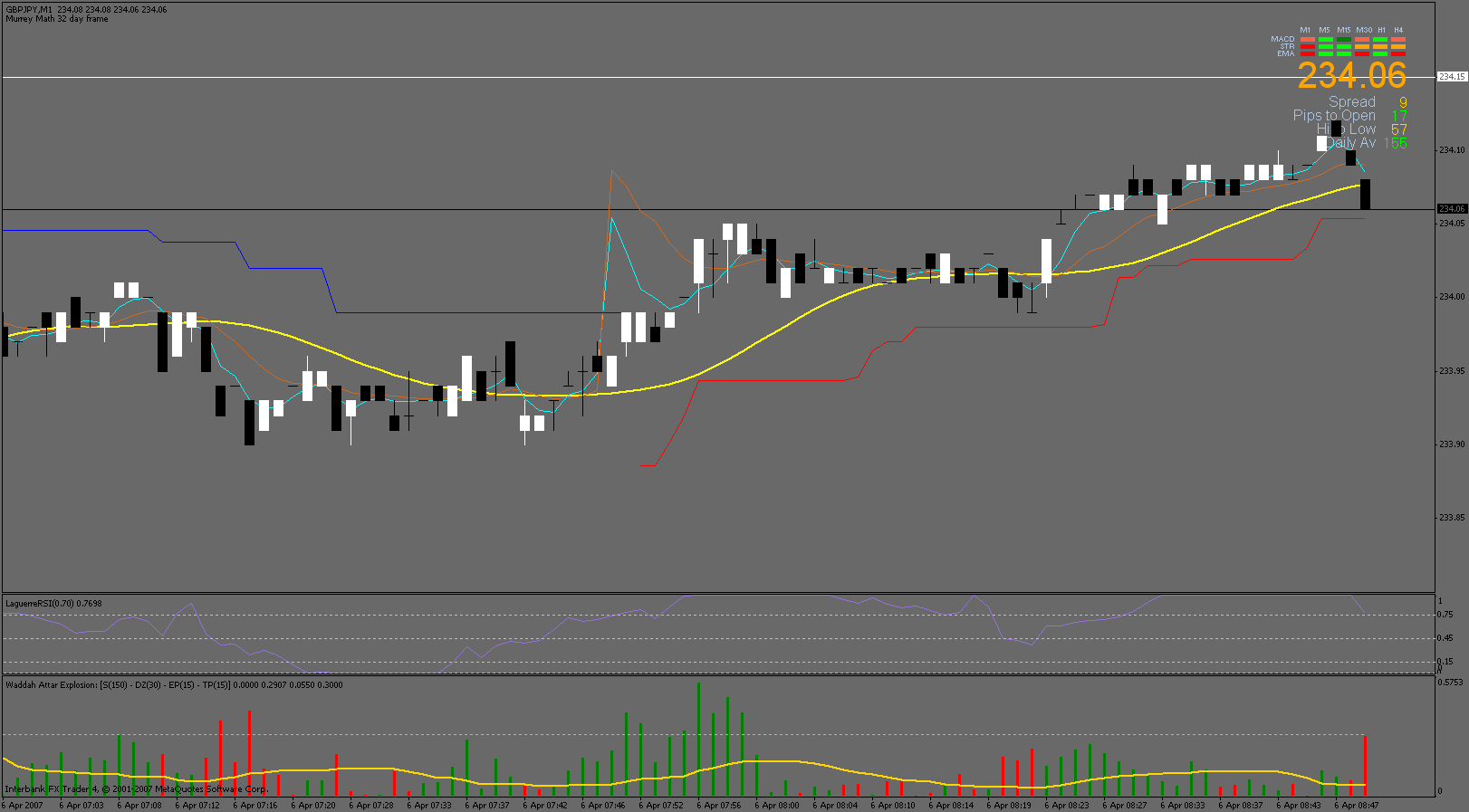This screenshot has height=812, width=1469.
Task: Click the MACD row label
Action: click(x=1282, y=39)
